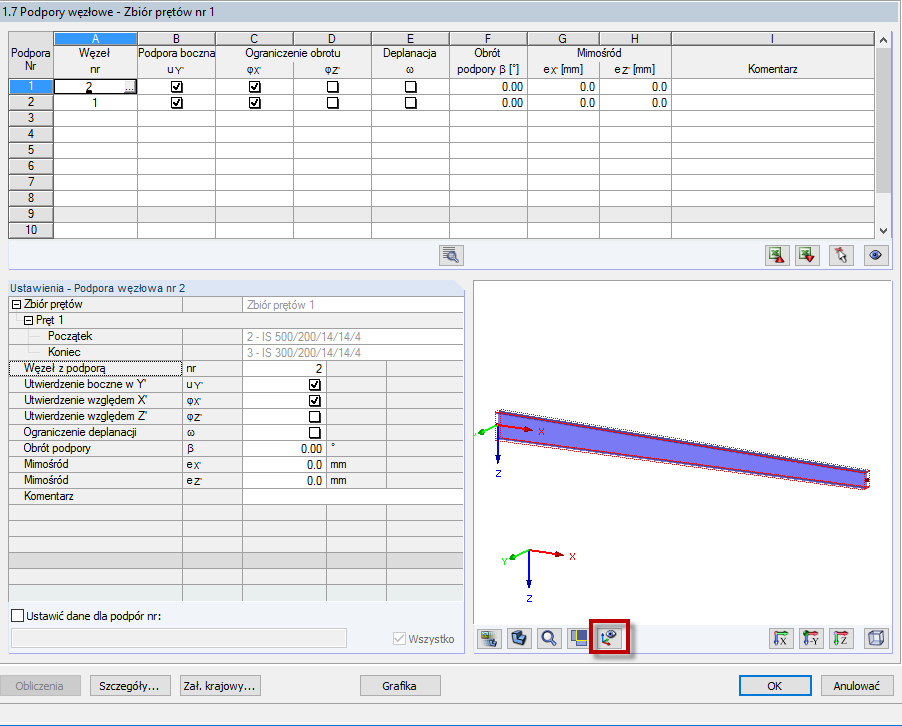Toggle rotation restraint φX' for support 2
902x726 pixels.
tap(254, 103)
